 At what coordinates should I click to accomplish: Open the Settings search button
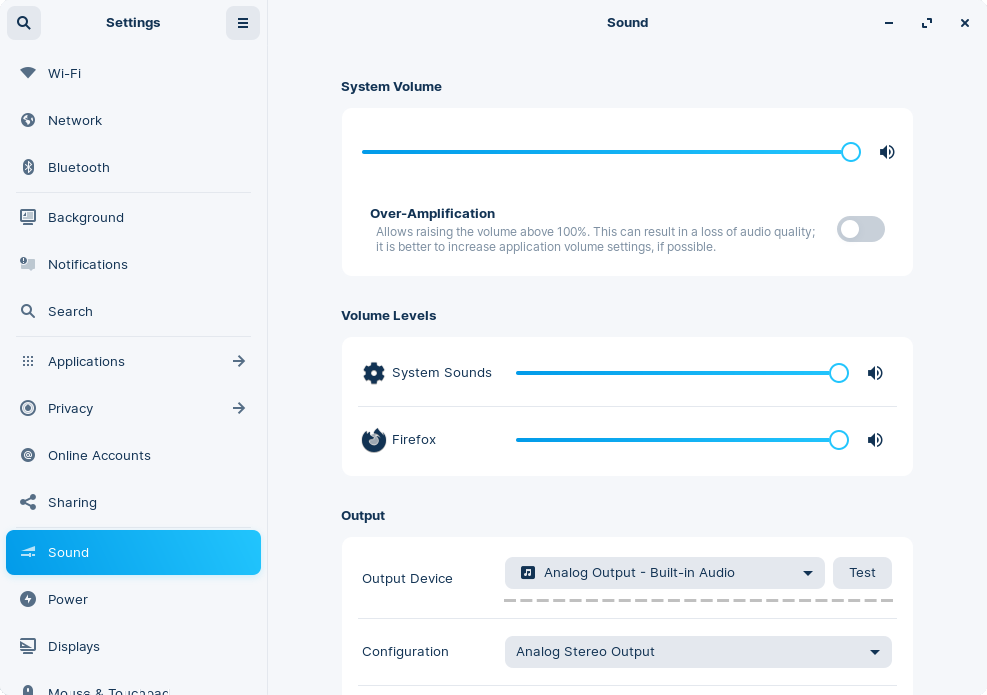click(24, 23)
